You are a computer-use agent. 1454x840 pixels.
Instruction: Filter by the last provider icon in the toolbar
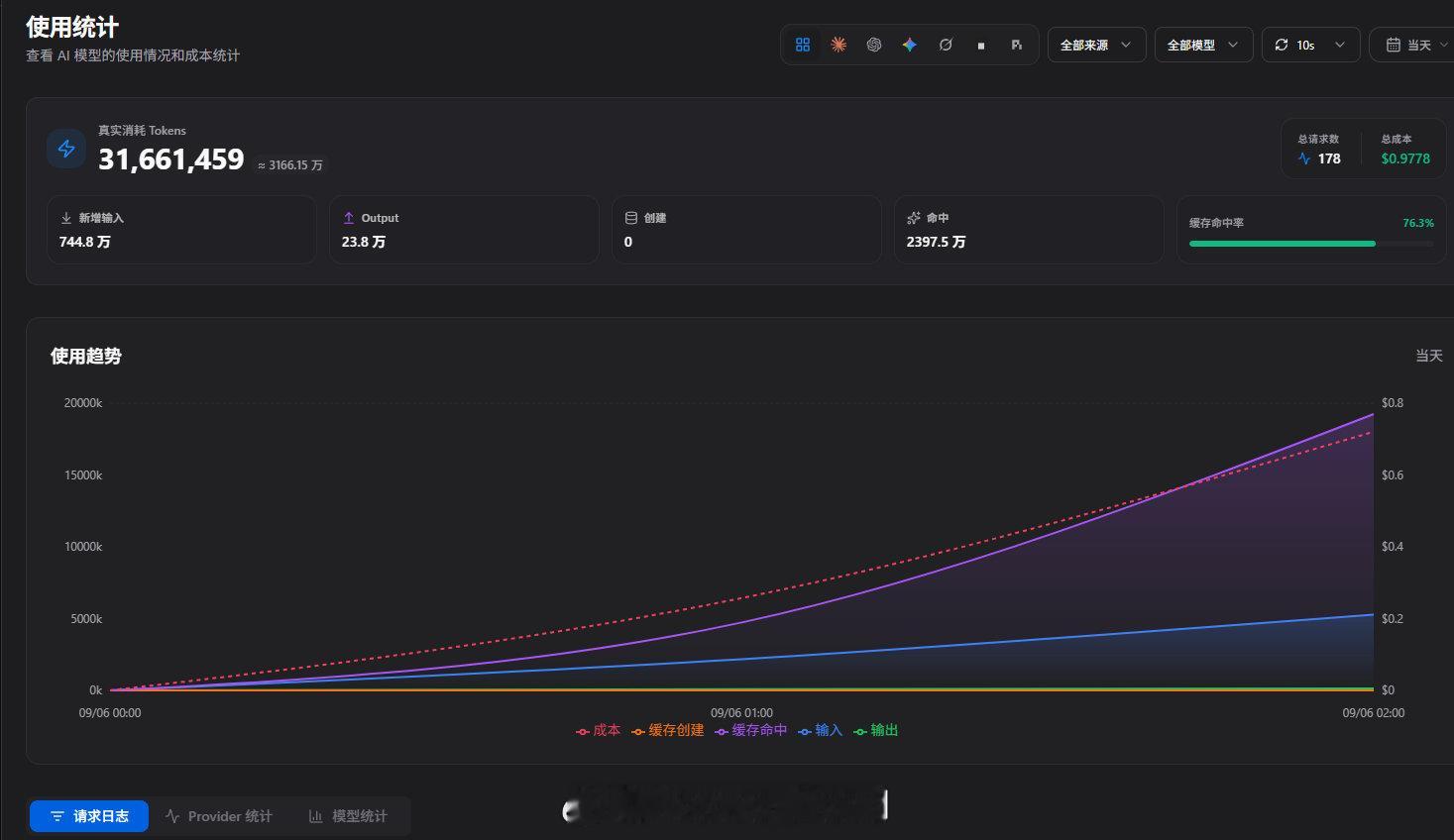(x=1017, y=45)
